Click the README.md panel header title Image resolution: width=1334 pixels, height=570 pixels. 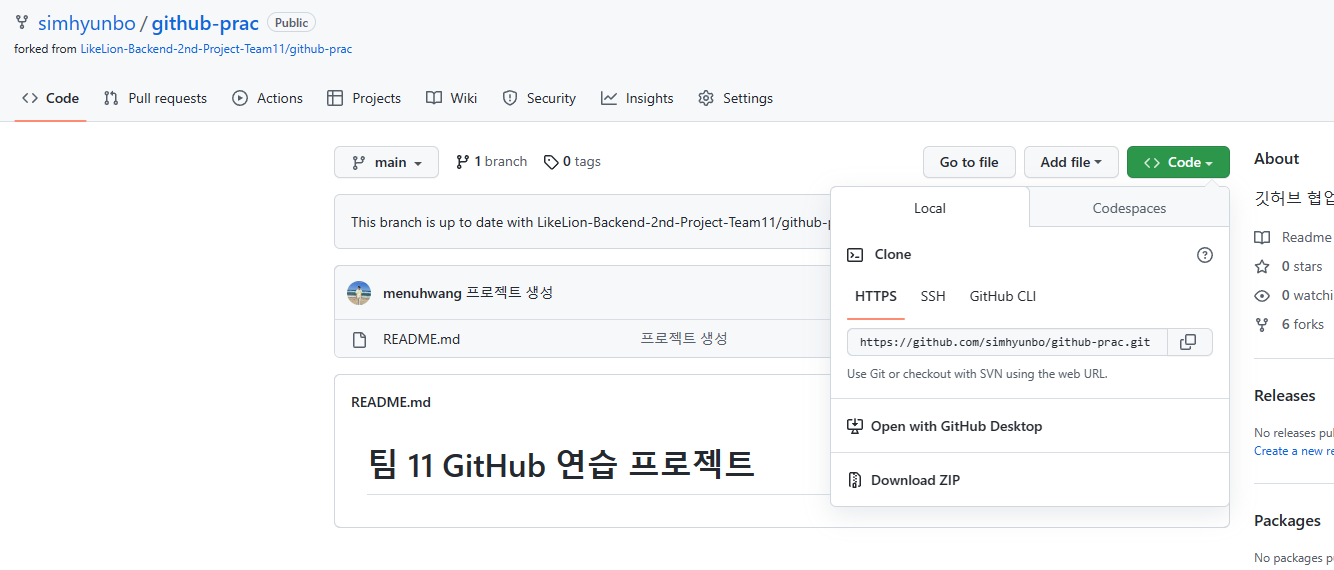(x=391, y=402)
